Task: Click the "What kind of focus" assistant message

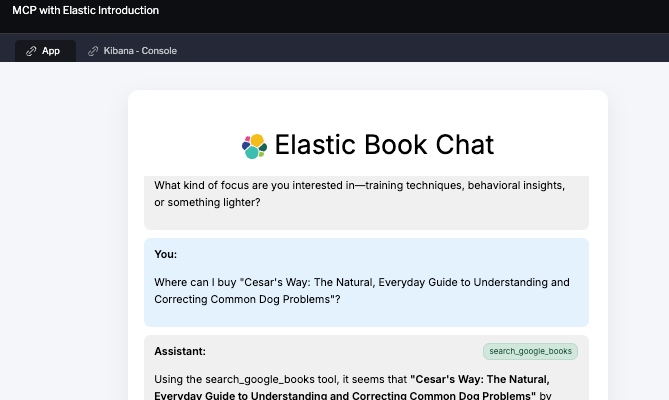Action: point(360,194)
